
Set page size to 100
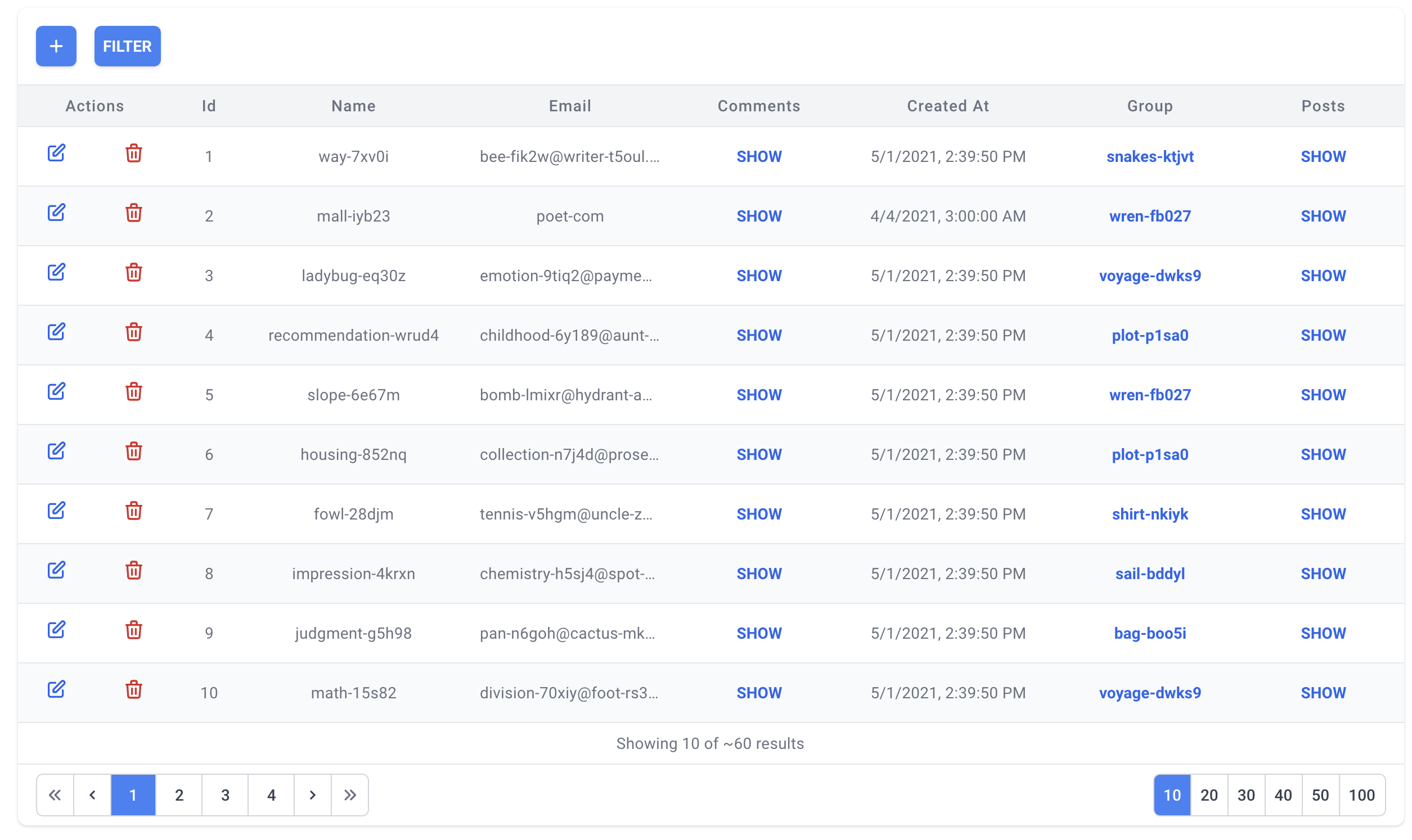point(1361,794)
